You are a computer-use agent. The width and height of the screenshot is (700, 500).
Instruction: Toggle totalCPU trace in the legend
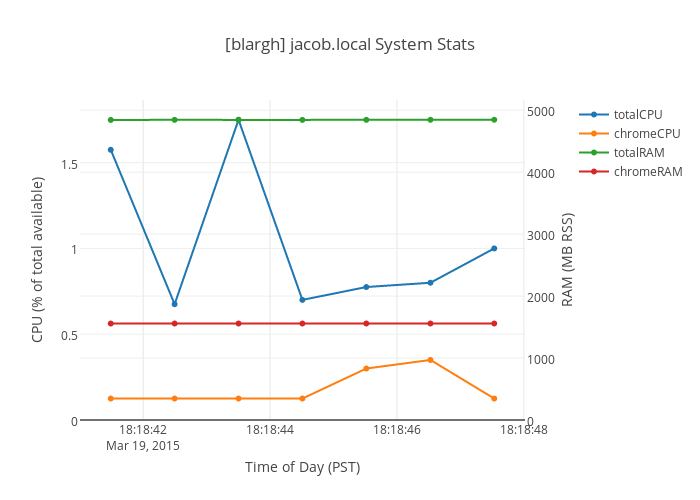click(638, 115)
